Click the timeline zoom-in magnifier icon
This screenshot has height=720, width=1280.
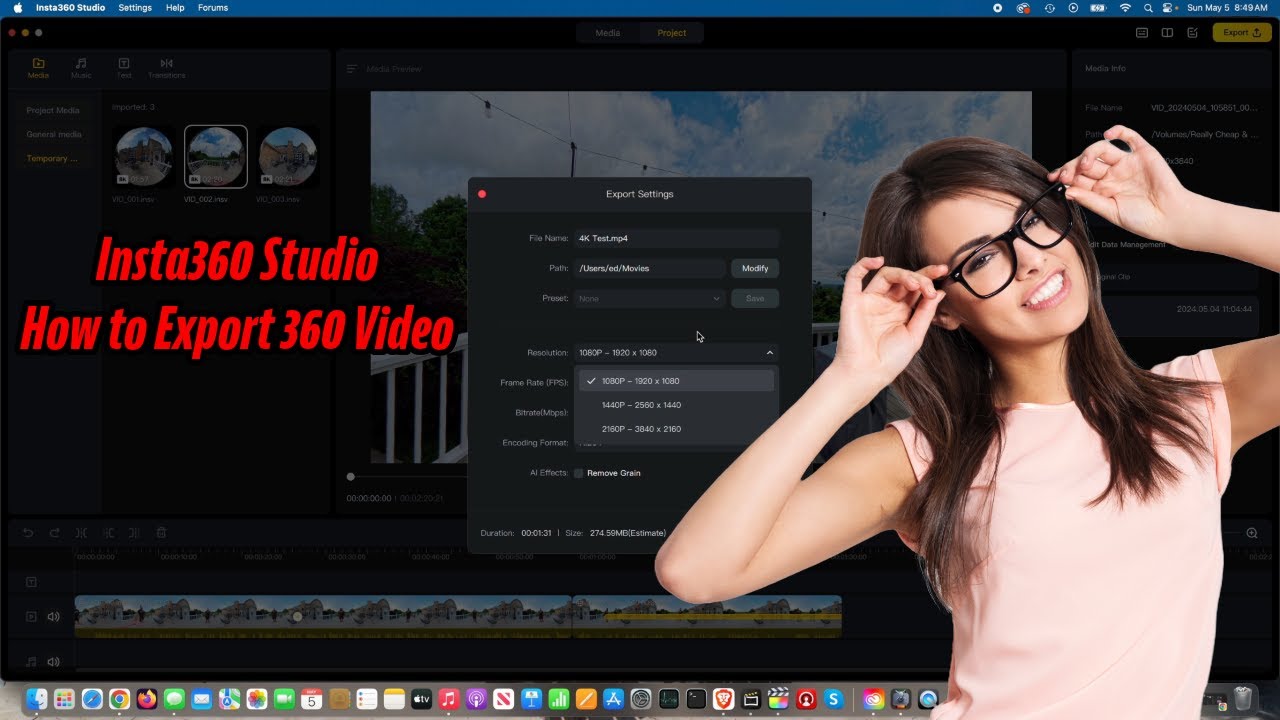(x=1251, y=533)
